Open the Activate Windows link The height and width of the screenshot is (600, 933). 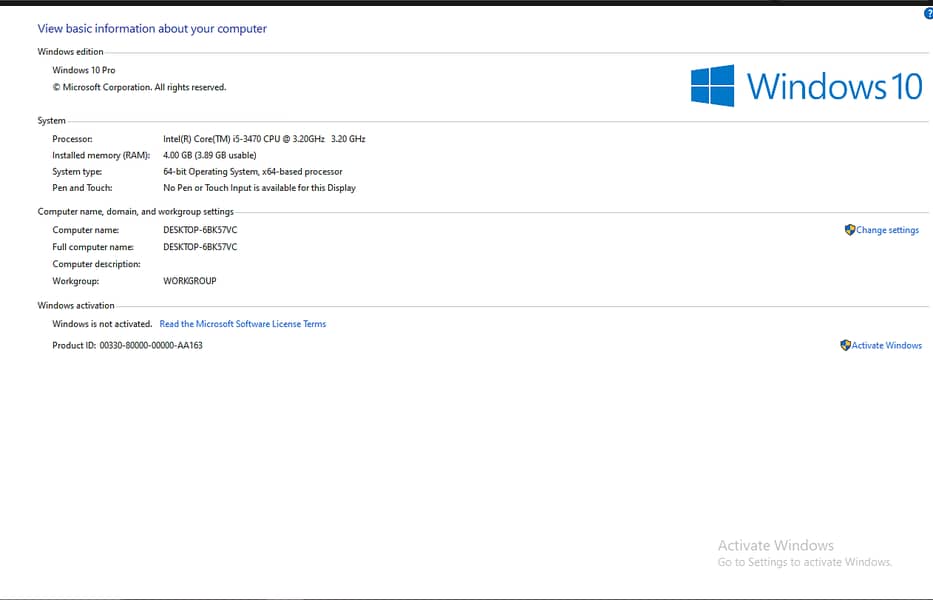pos(887,345)
